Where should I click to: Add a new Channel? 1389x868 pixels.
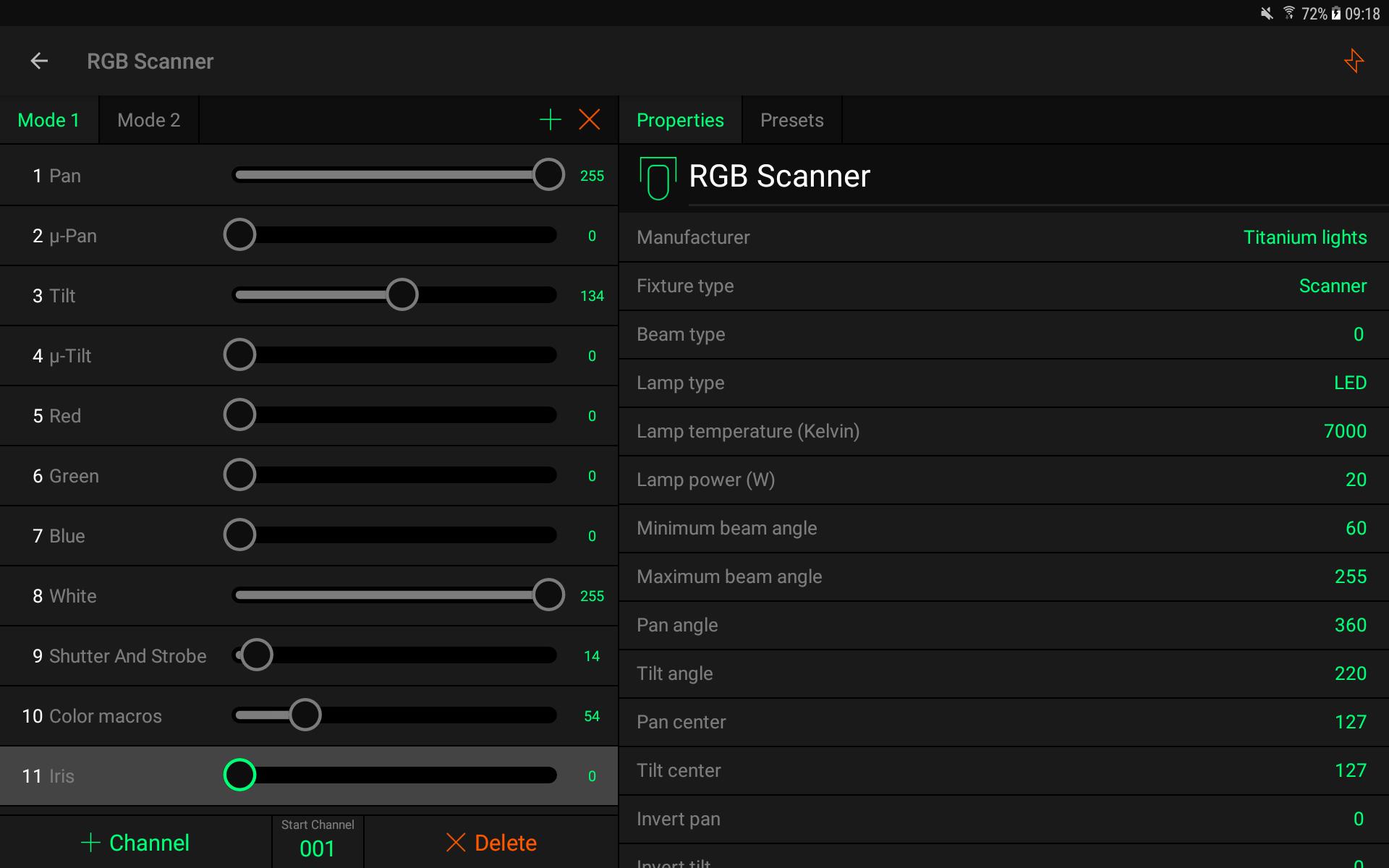click(x=135, y=843)
